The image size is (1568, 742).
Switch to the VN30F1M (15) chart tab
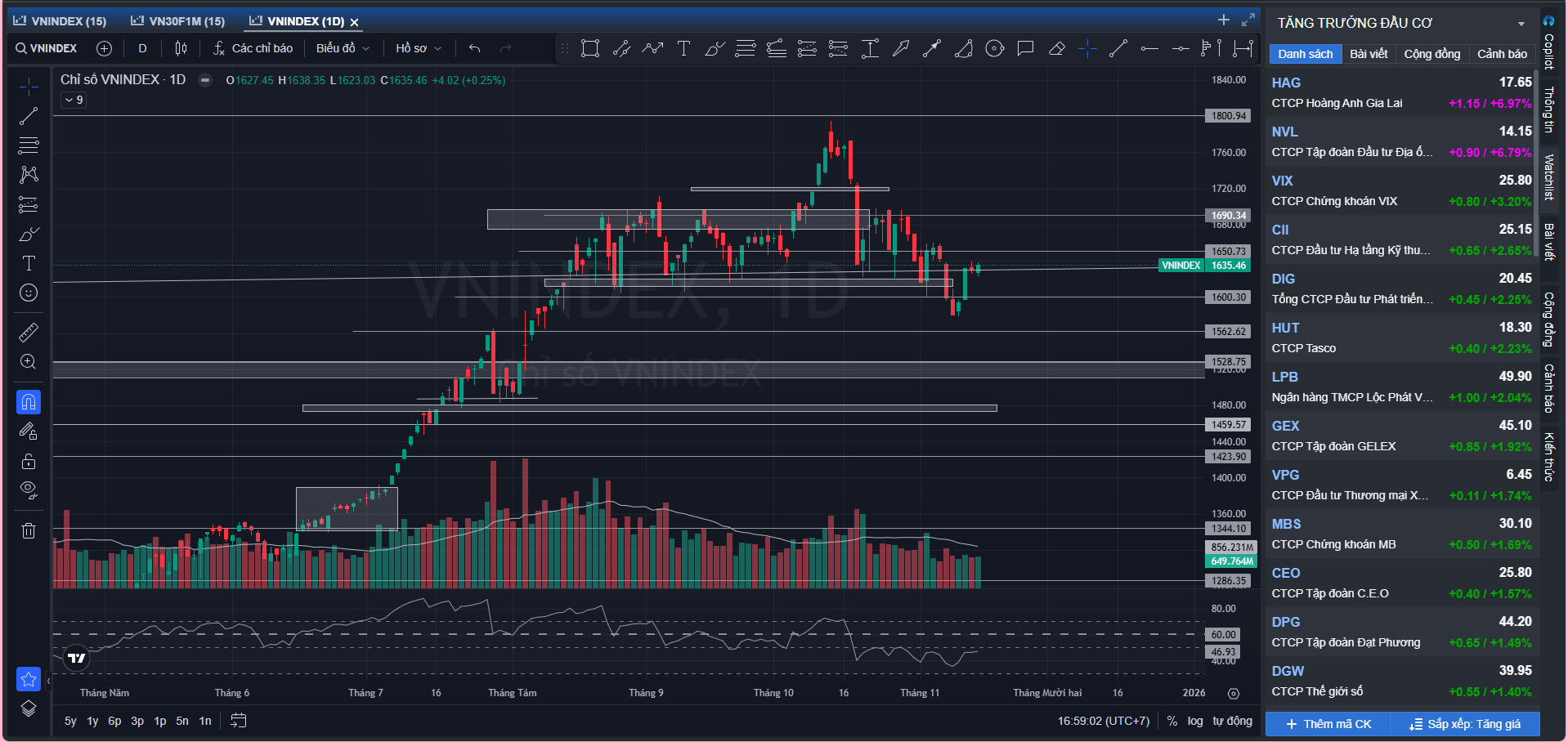click(178, 21)
